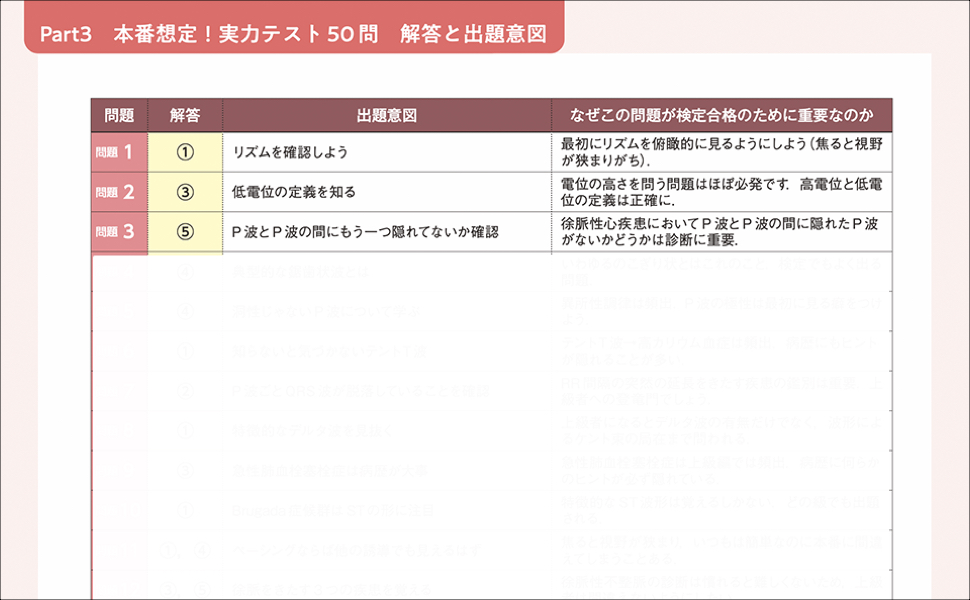This screenshot has height=600, width=970.
Task: Select the 問題 2 row label
Action: 119,192
